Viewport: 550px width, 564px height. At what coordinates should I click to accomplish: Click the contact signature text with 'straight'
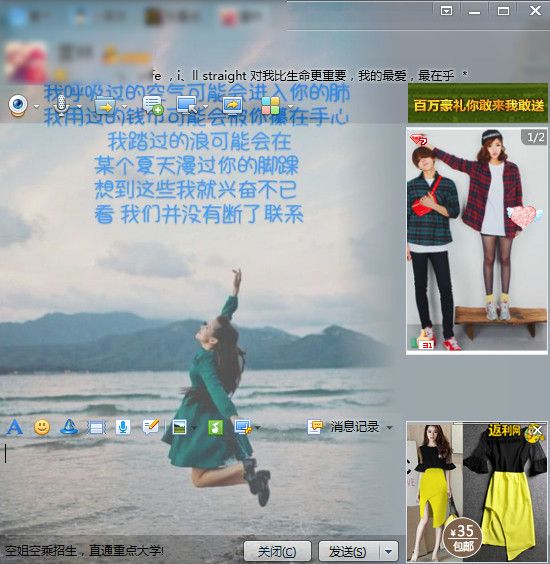tap(309, 76)
